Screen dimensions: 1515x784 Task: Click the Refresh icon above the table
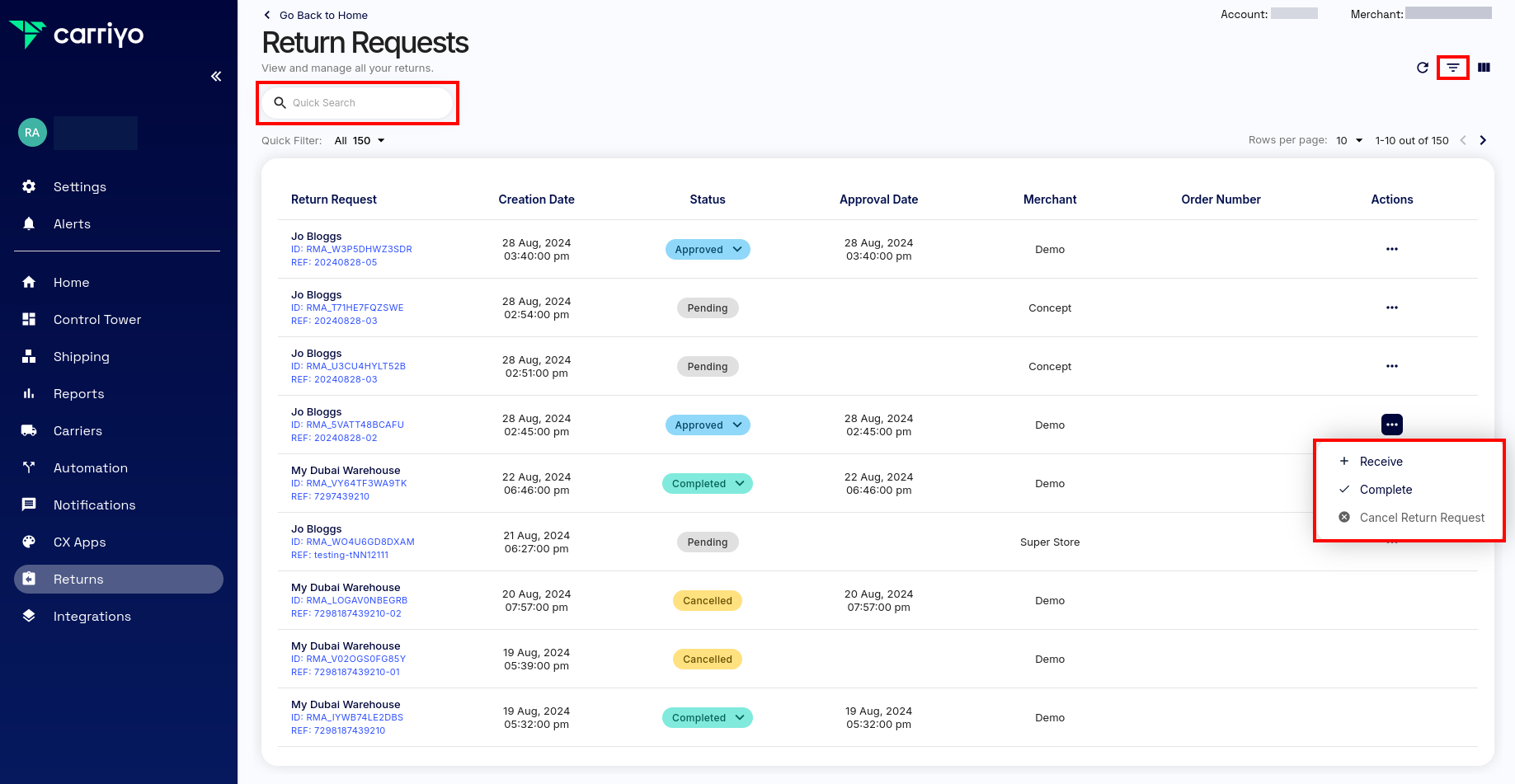click(1422, 68)
